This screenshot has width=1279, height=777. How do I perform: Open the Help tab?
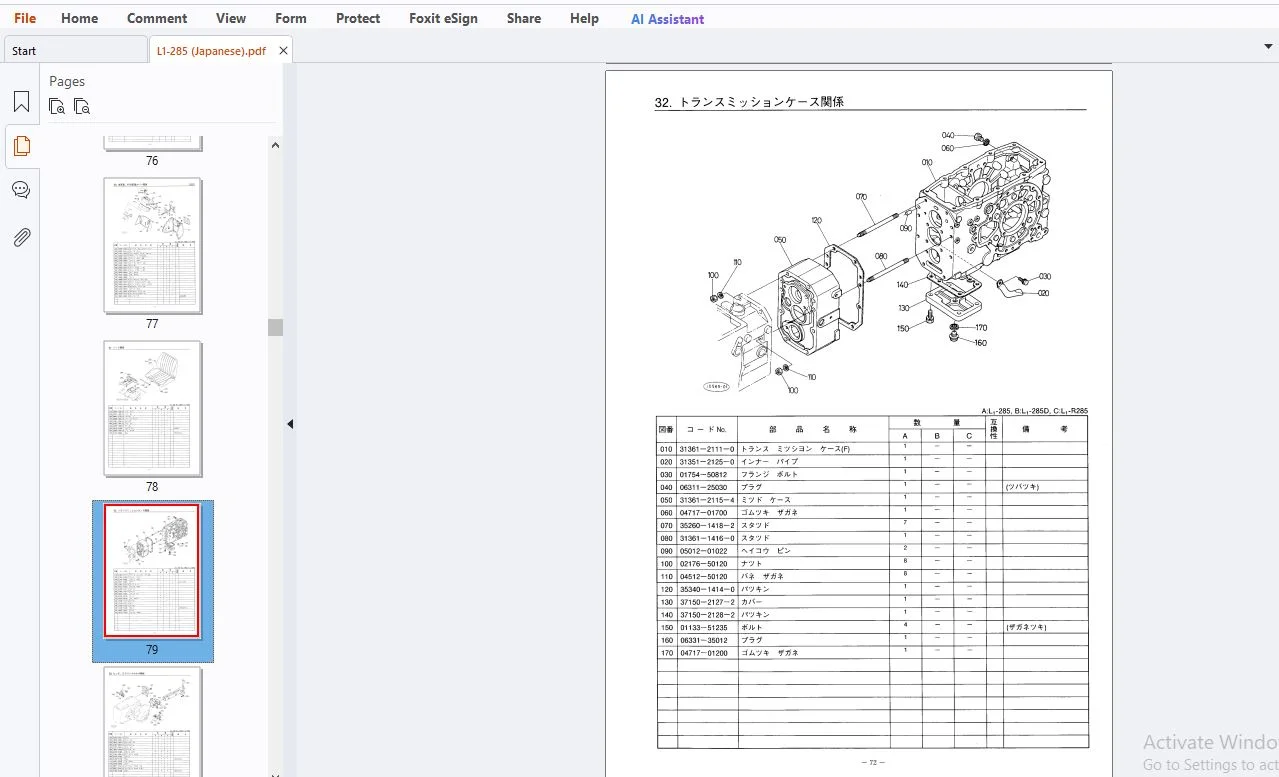(x=584, y=18)
